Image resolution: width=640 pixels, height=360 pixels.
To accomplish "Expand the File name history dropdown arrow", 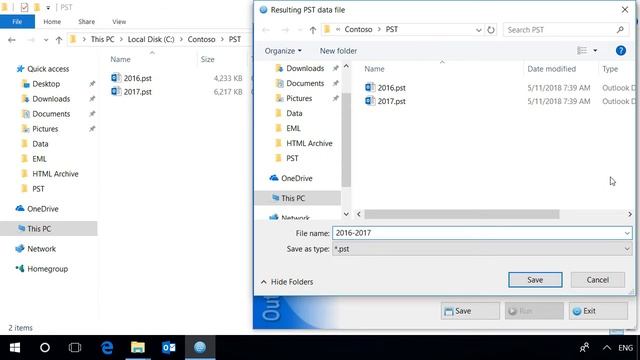I will tap(627, 233).
